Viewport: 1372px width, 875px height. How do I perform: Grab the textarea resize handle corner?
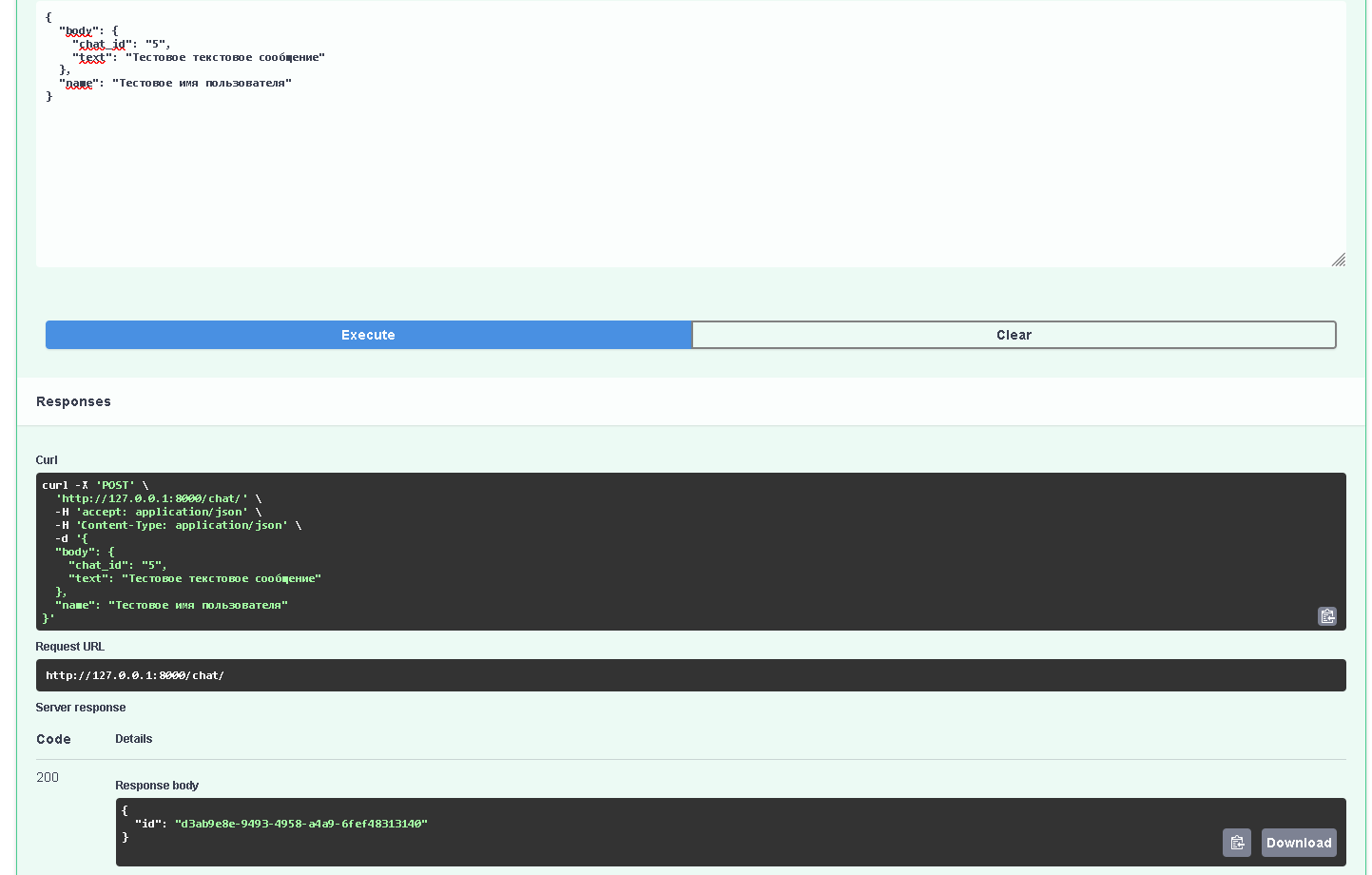(x=1339, y=260)
